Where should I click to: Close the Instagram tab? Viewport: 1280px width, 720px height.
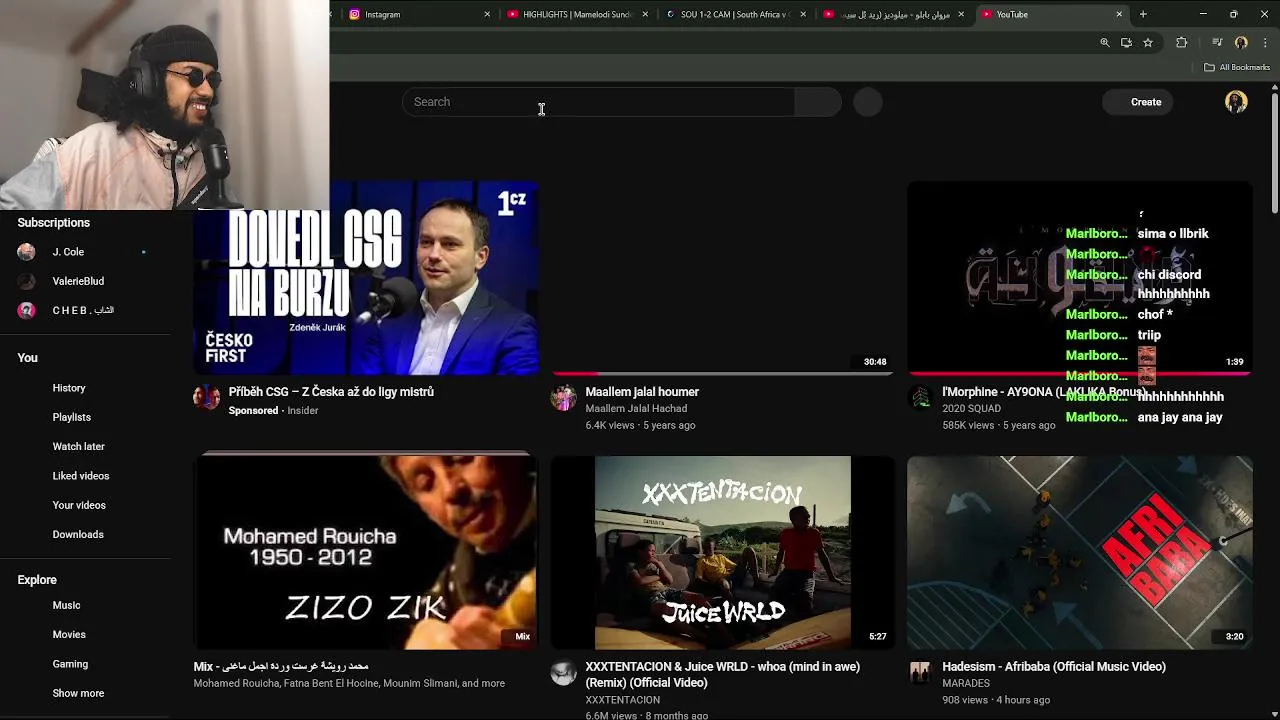[x=487, y=14]
